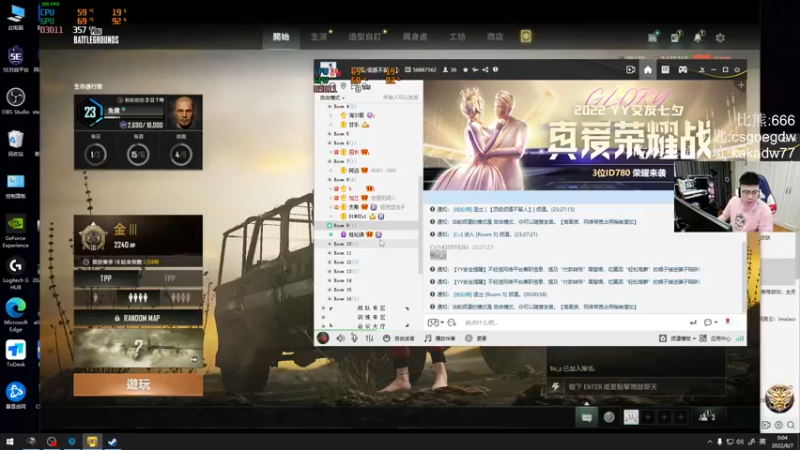Open the third PUBG top navigation tab
This screenshot has height=450, width=800.
pyautogui.click(x=365, y=37)
